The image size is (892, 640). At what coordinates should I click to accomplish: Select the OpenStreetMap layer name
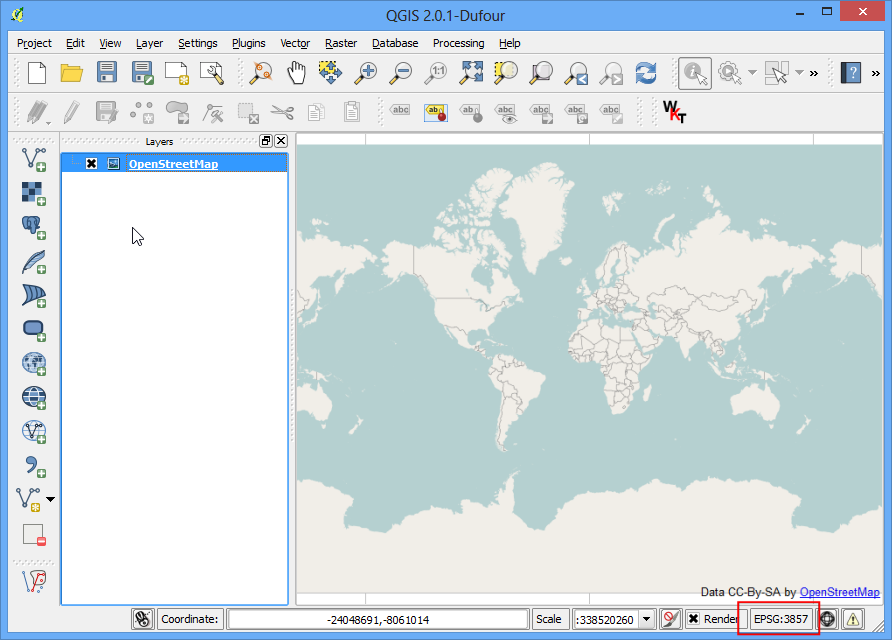174,164
